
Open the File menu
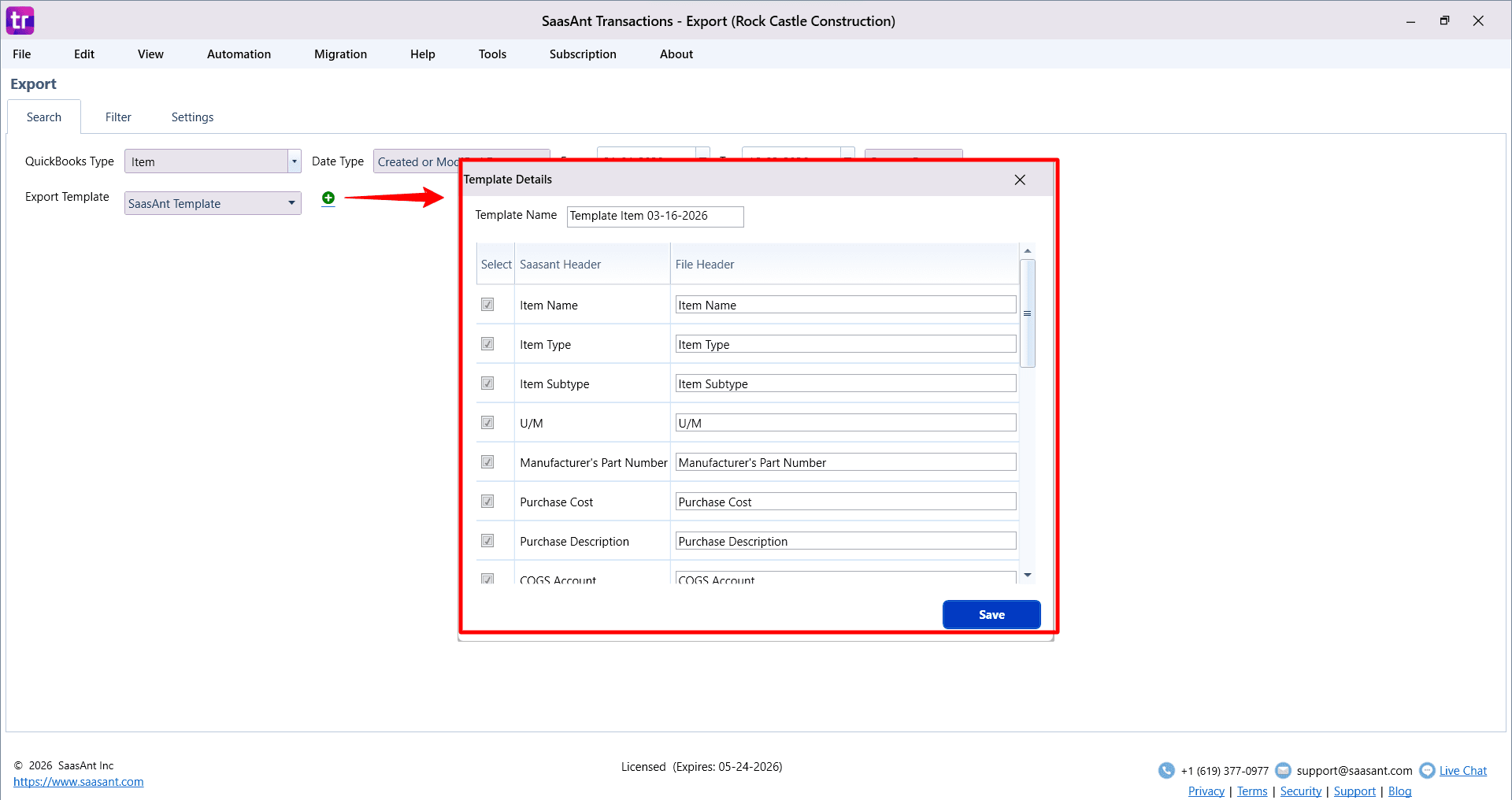[x=22, y=54]
